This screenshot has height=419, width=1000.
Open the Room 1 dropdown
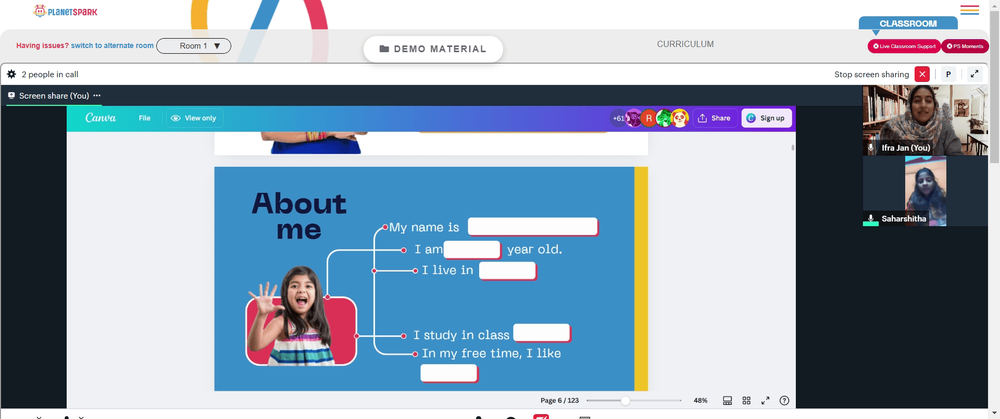coord(194,46)
